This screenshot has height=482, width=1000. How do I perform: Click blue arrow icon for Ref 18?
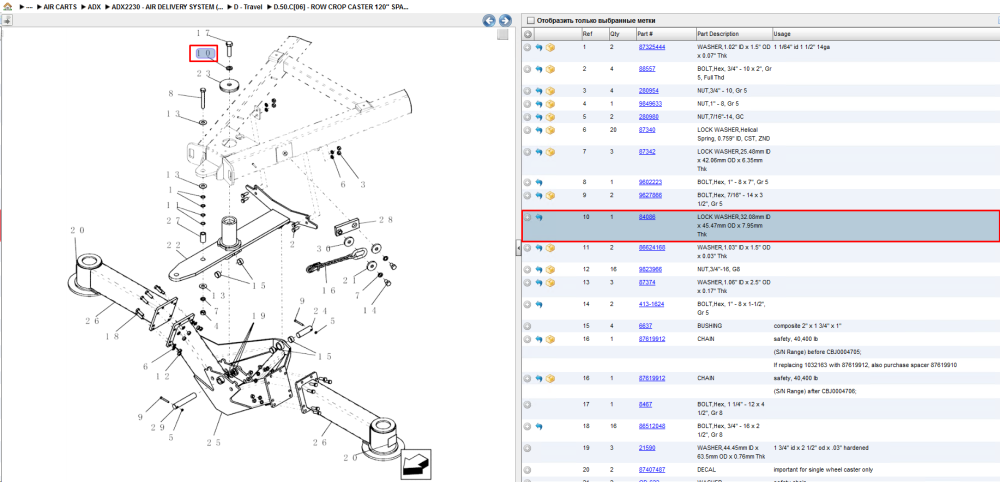pos(538,426)
